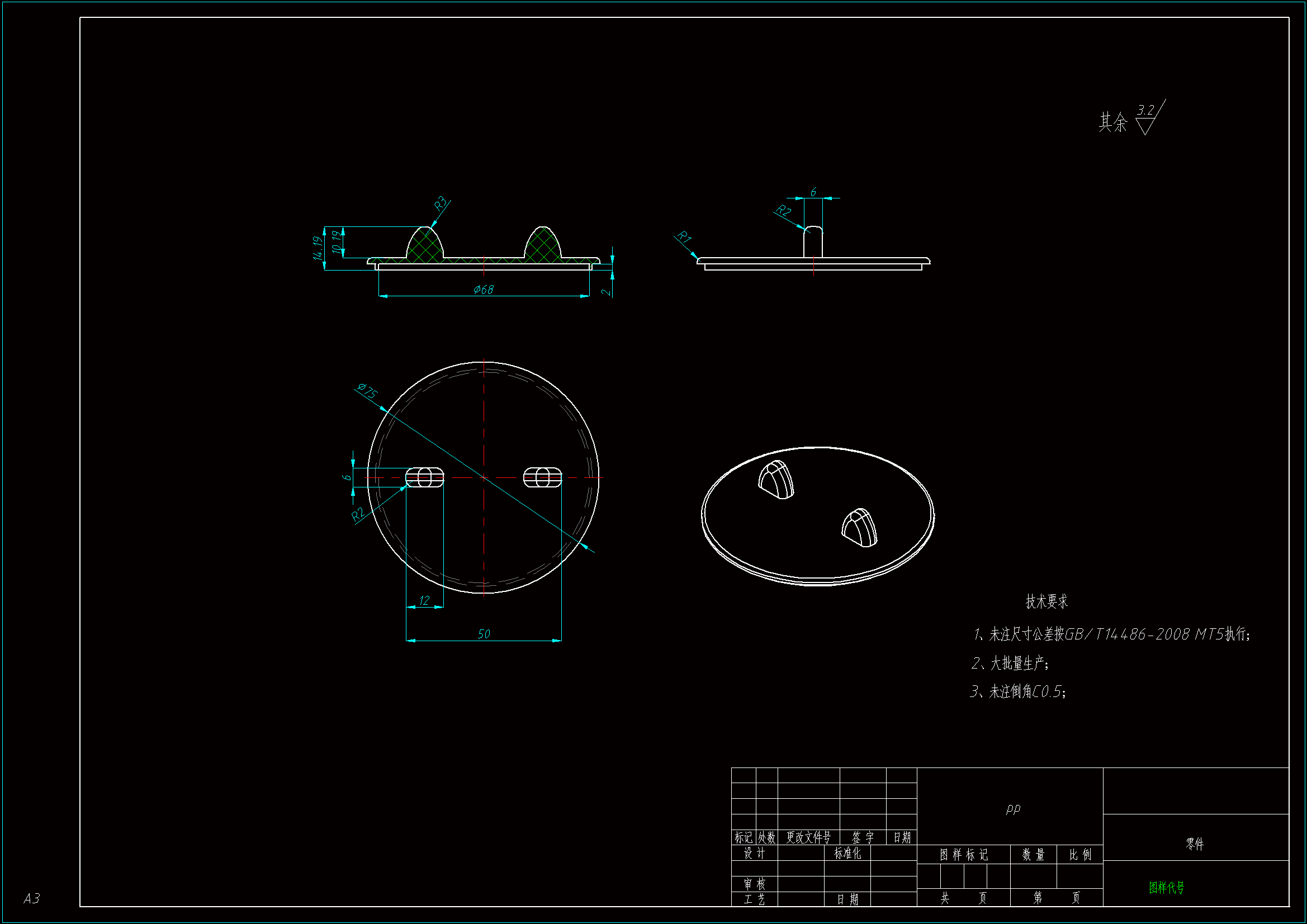The width and height of the screenshot is (1307, 924).
Task: Select the 12 width dimension text
Action: (x=424, y=601)
